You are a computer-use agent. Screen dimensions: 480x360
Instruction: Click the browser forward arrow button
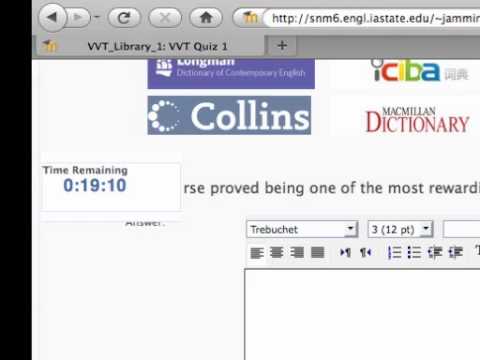pyautogui.click(x=78, y=17)
